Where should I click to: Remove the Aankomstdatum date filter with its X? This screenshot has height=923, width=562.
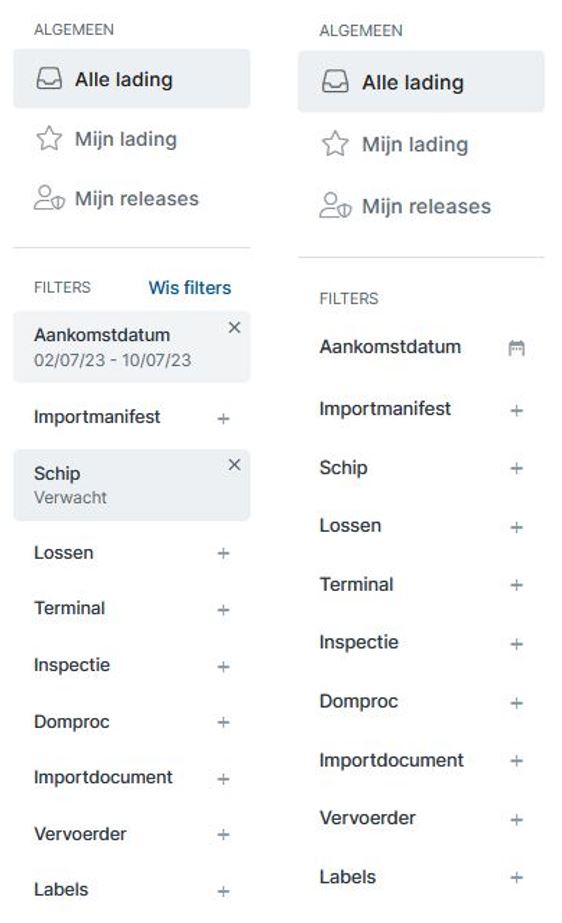234,327
